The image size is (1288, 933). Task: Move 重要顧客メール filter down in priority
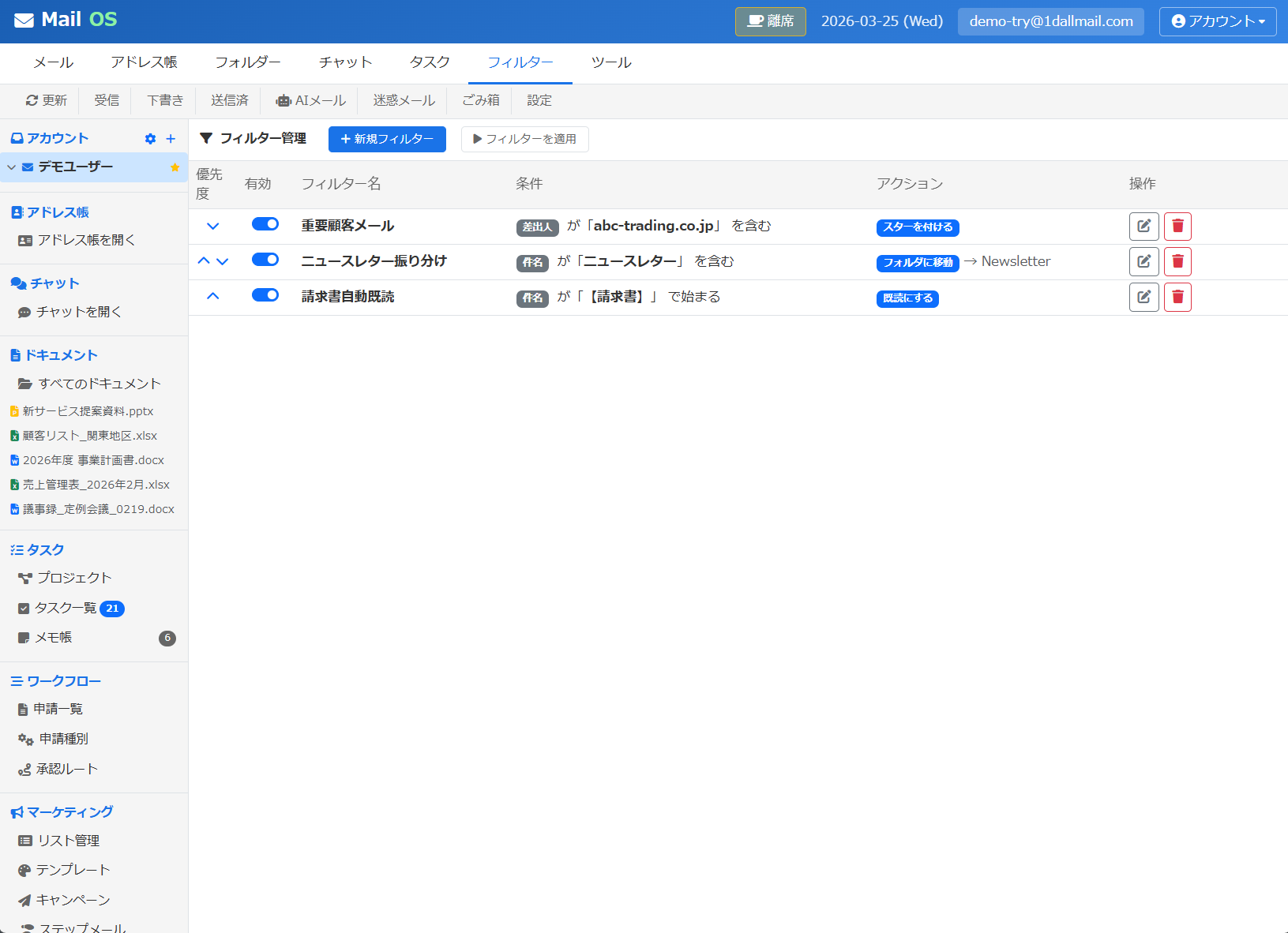coord(212,226)
